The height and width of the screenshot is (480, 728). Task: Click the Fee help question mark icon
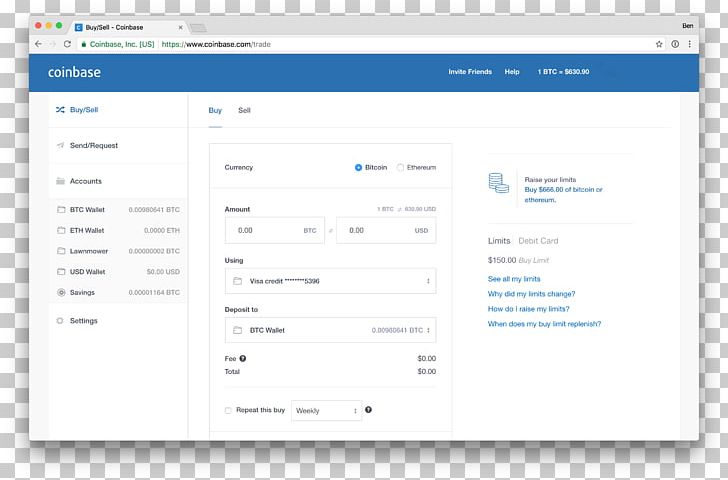pyautogui.click(x=243, y=358)
